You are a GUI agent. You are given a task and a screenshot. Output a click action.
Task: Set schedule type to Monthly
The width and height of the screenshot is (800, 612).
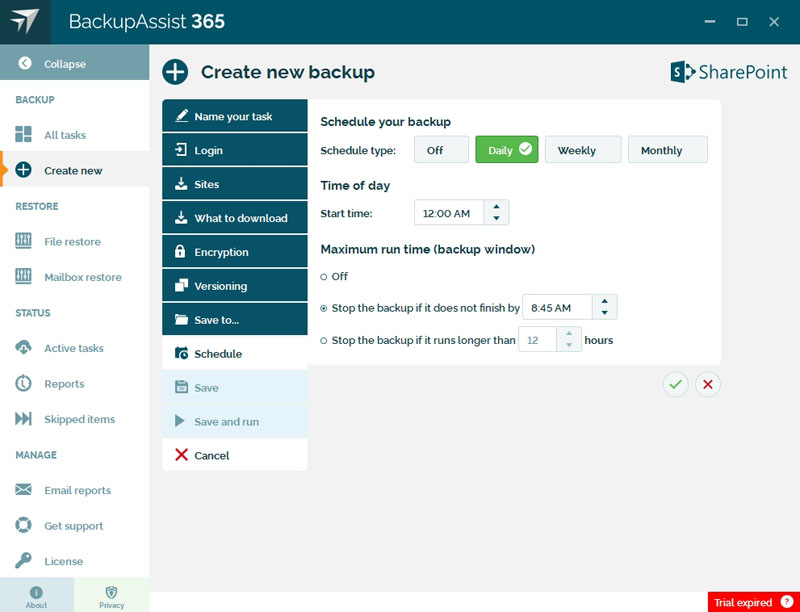click(x=668, y=149)
